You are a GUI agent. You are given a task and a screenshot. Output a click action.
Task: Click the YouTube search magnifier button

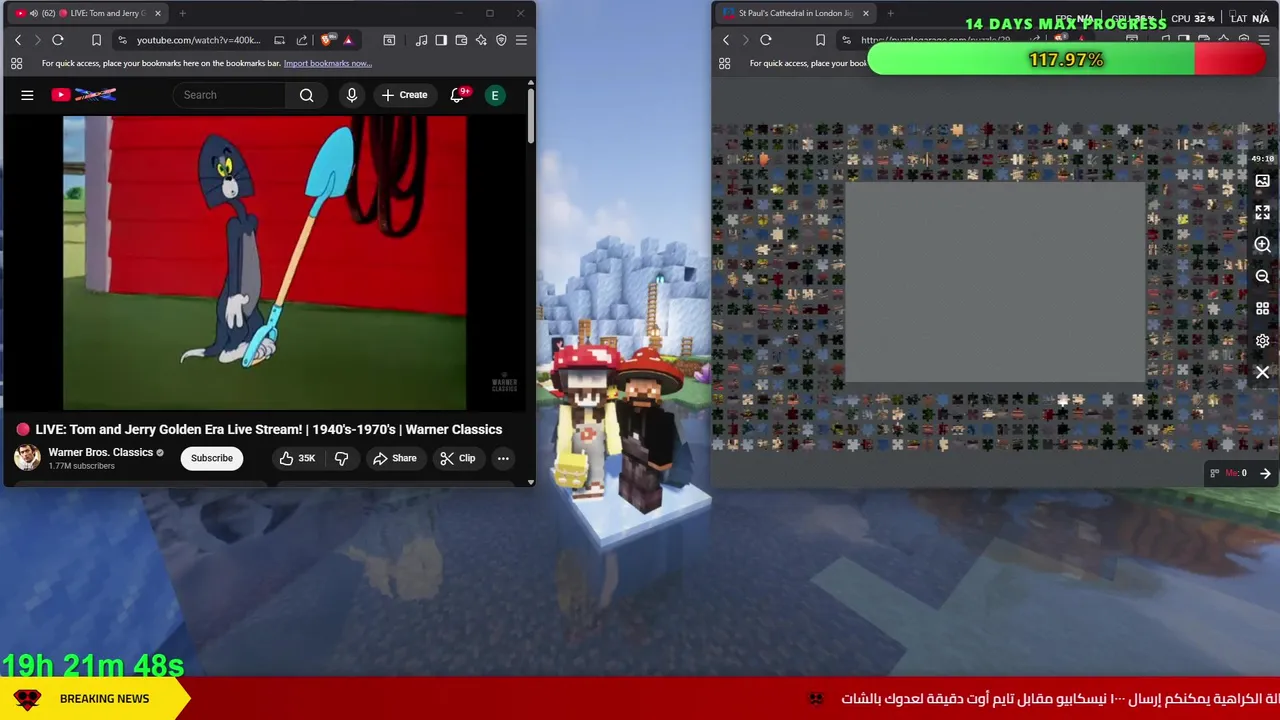tap(307, 95)
